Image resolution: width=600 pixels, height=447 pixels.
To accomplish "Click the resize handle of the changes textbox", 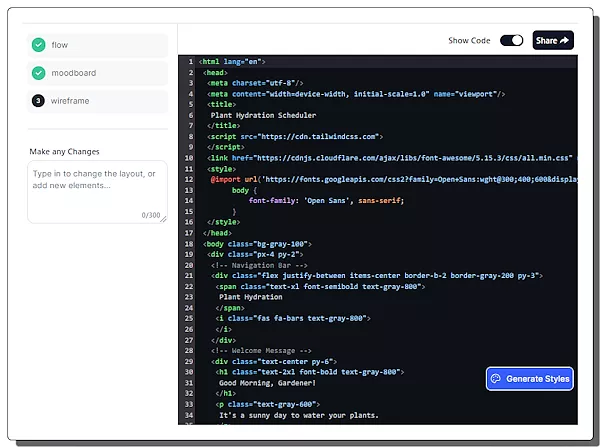I will coord(163,219).
